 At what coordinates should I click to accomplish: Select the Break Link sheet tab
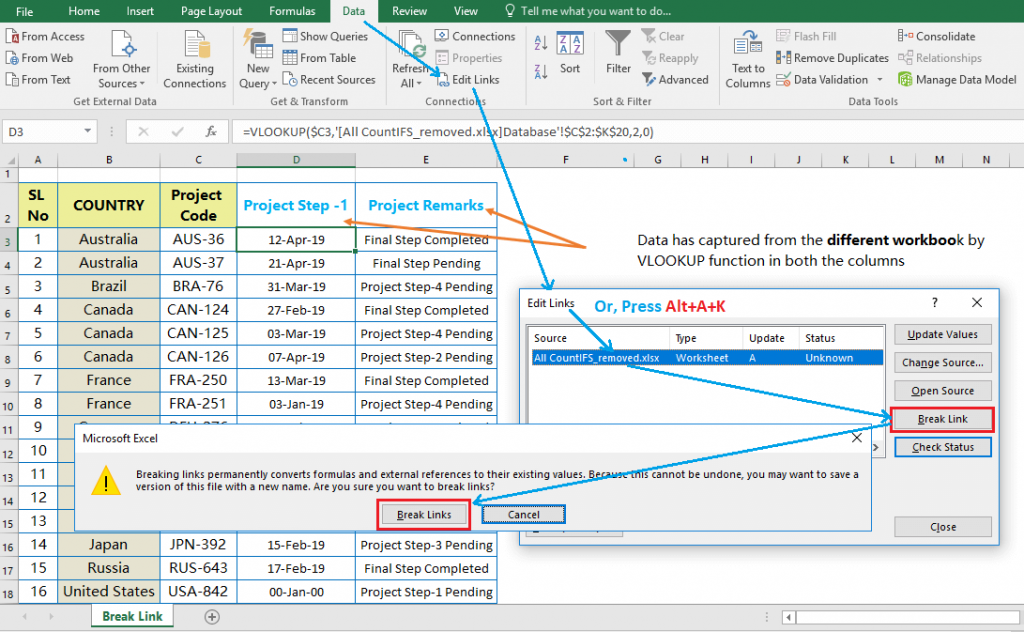(133, 616)
